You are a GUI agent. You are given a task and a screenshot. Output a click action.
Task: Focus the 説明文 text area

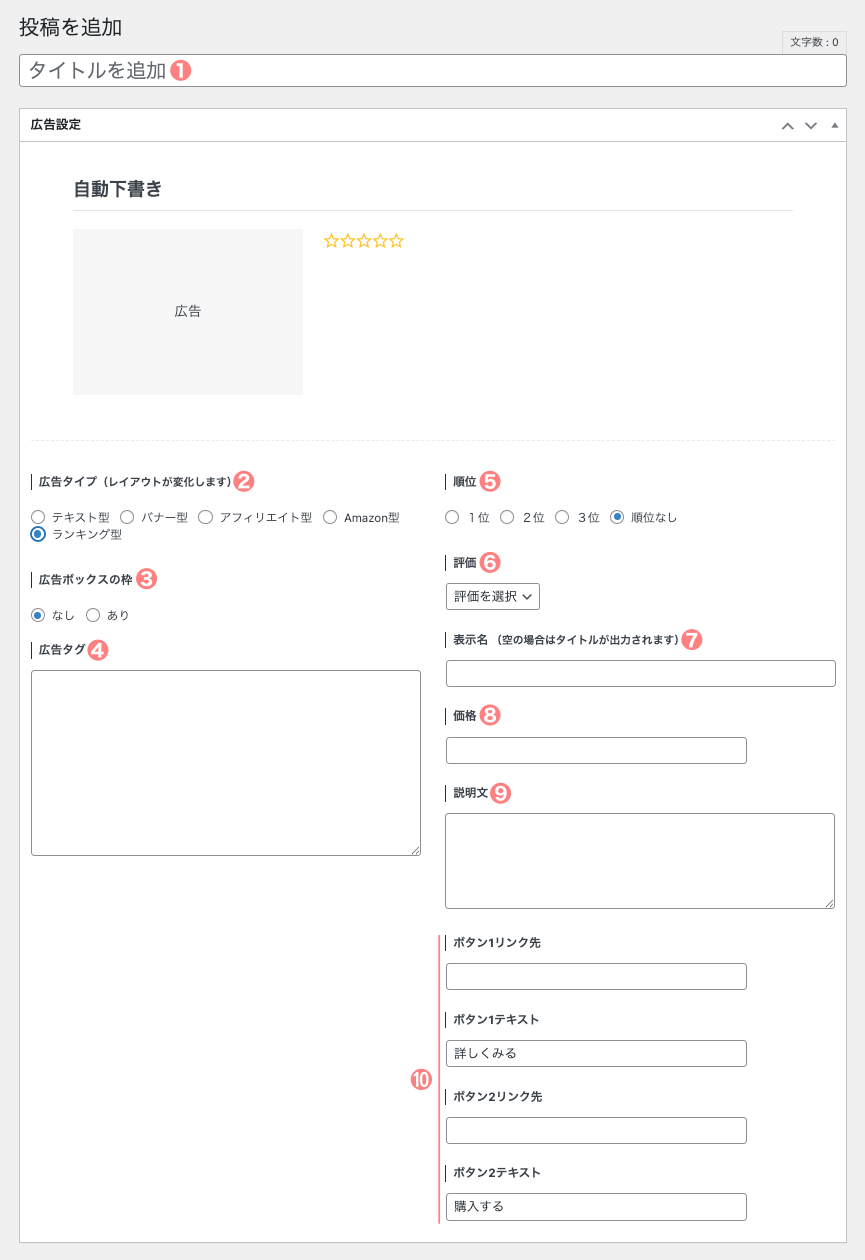click(640, 861)
